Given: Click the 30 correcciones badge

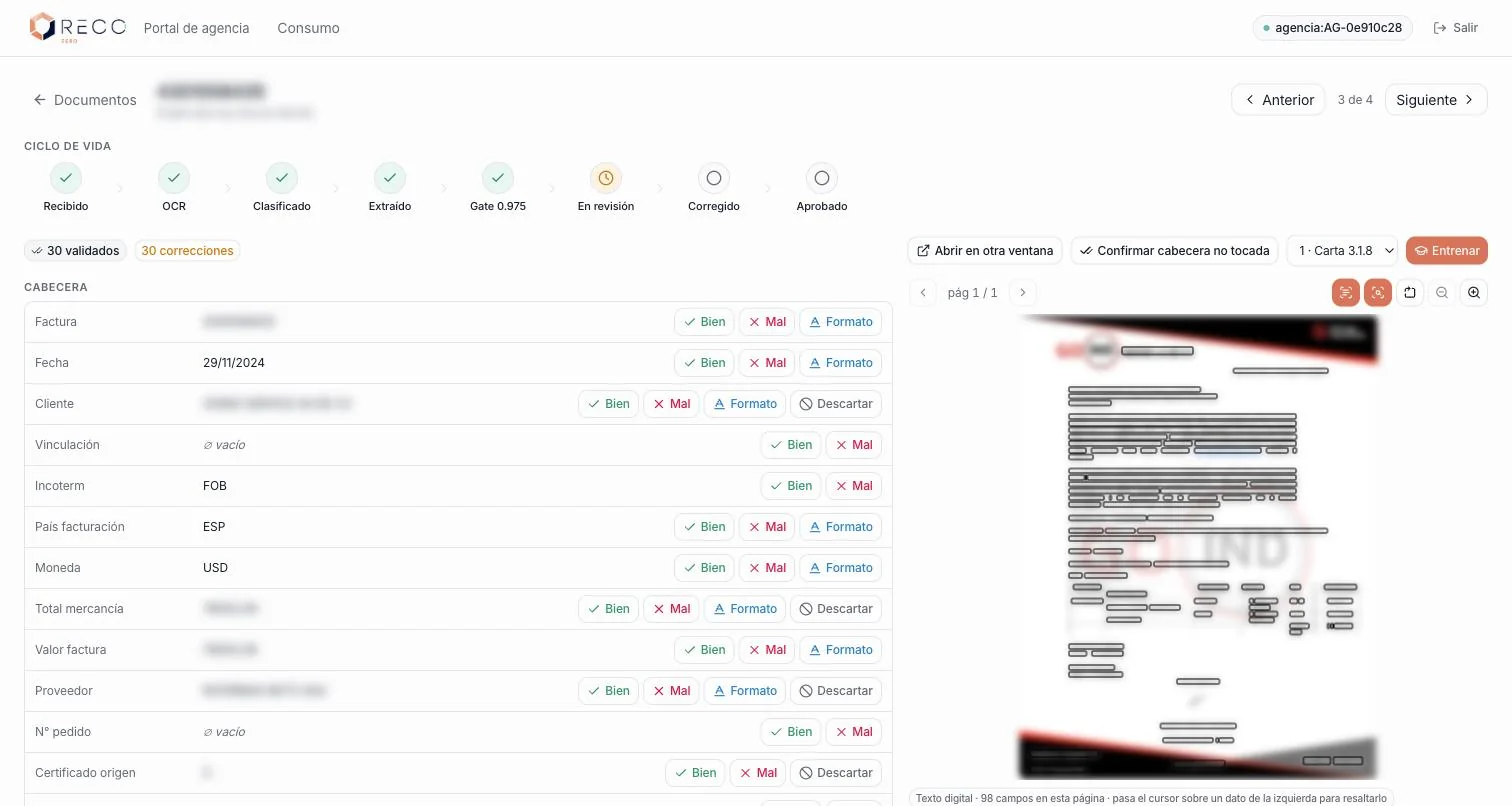Looking at the screenshot, I should pos(187,251).
